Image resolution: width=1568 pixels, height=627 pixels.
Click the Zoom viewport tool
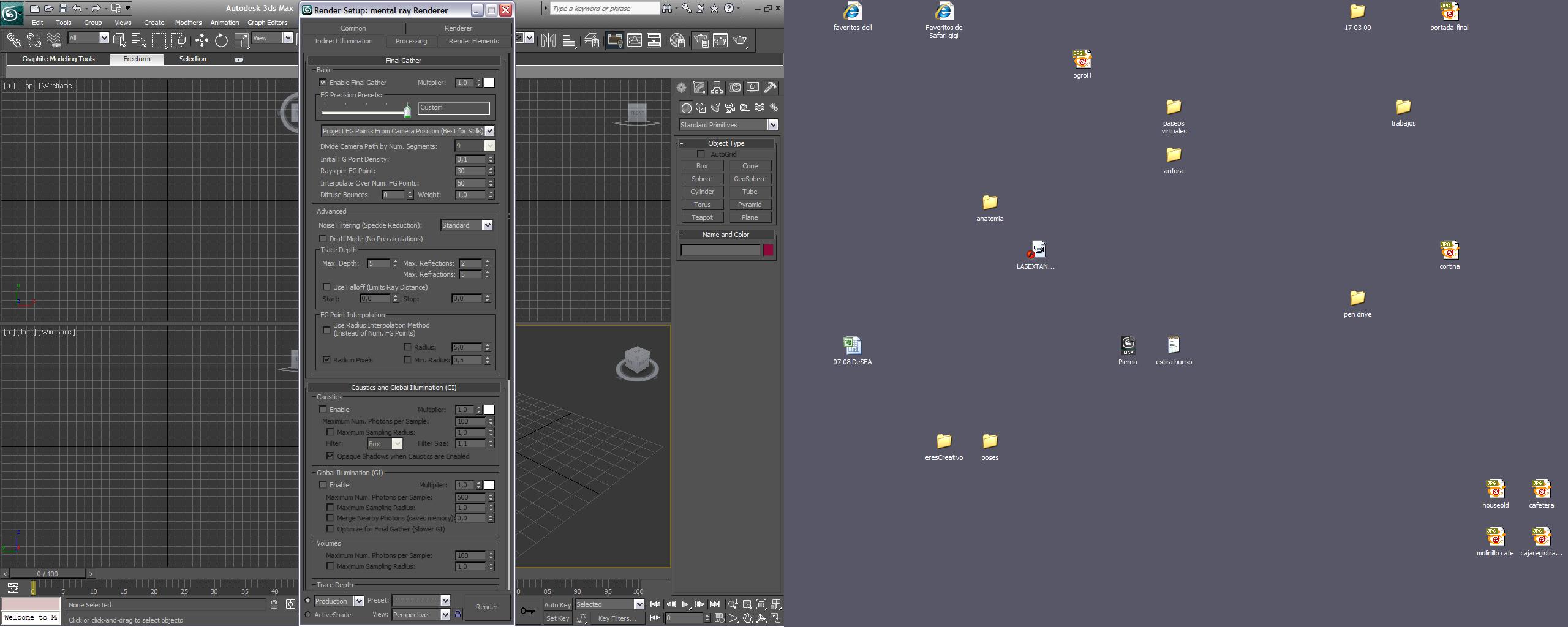point(733,604)
